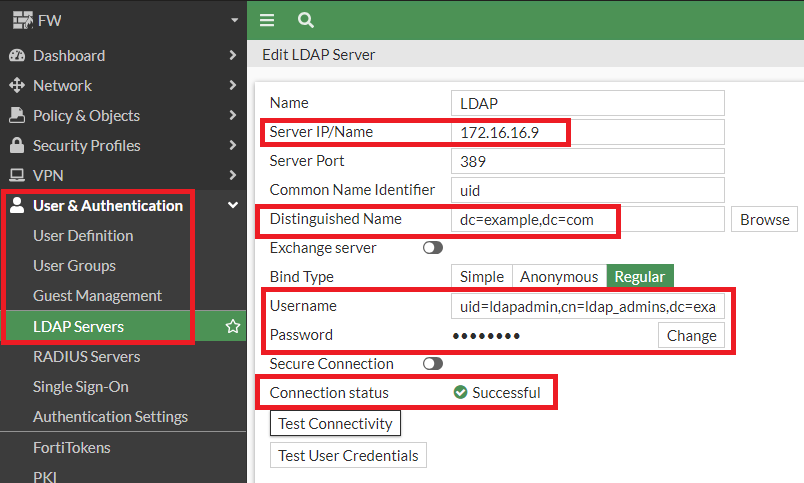The height and width of the screenshot is (483, 804).
Task: Click the Security Profiles padlock icon
Action: coord(17,145)
